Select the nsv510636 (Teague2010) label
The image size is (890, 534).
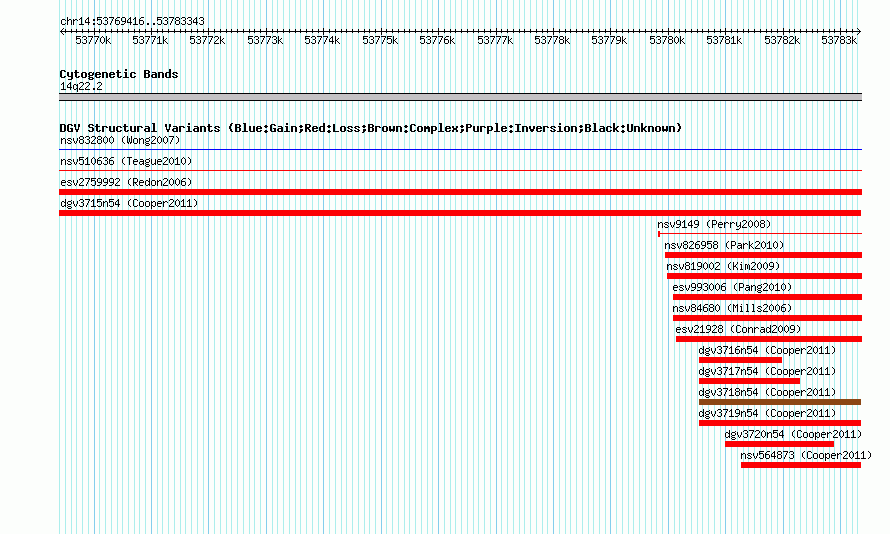pos(126,161)
